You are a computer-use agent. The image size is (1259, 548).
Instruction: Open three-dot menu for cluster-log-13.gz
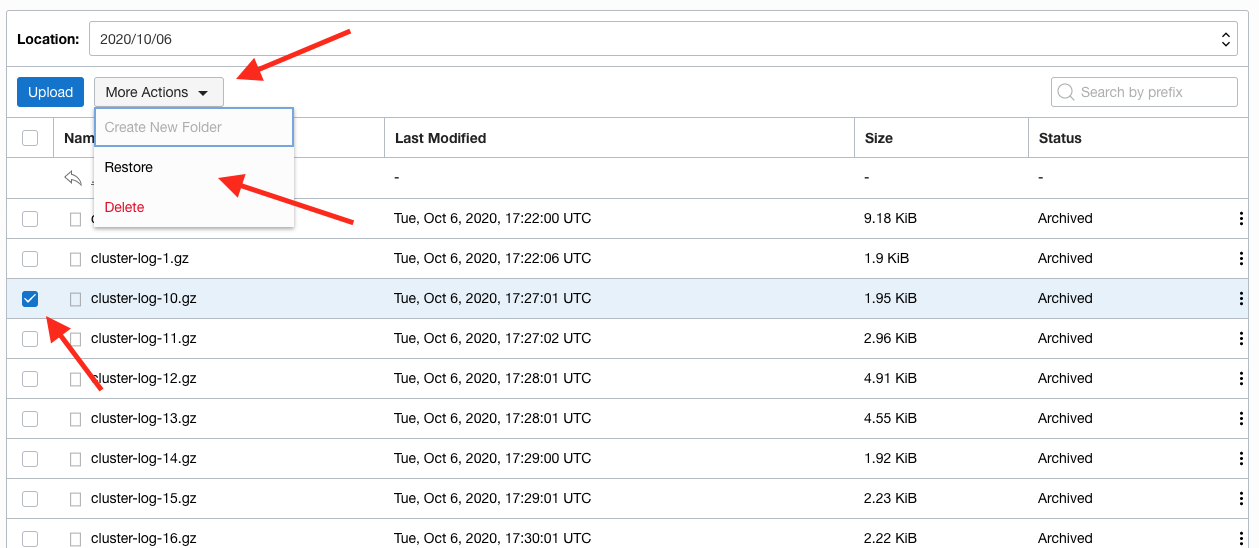coord(1241,418)
